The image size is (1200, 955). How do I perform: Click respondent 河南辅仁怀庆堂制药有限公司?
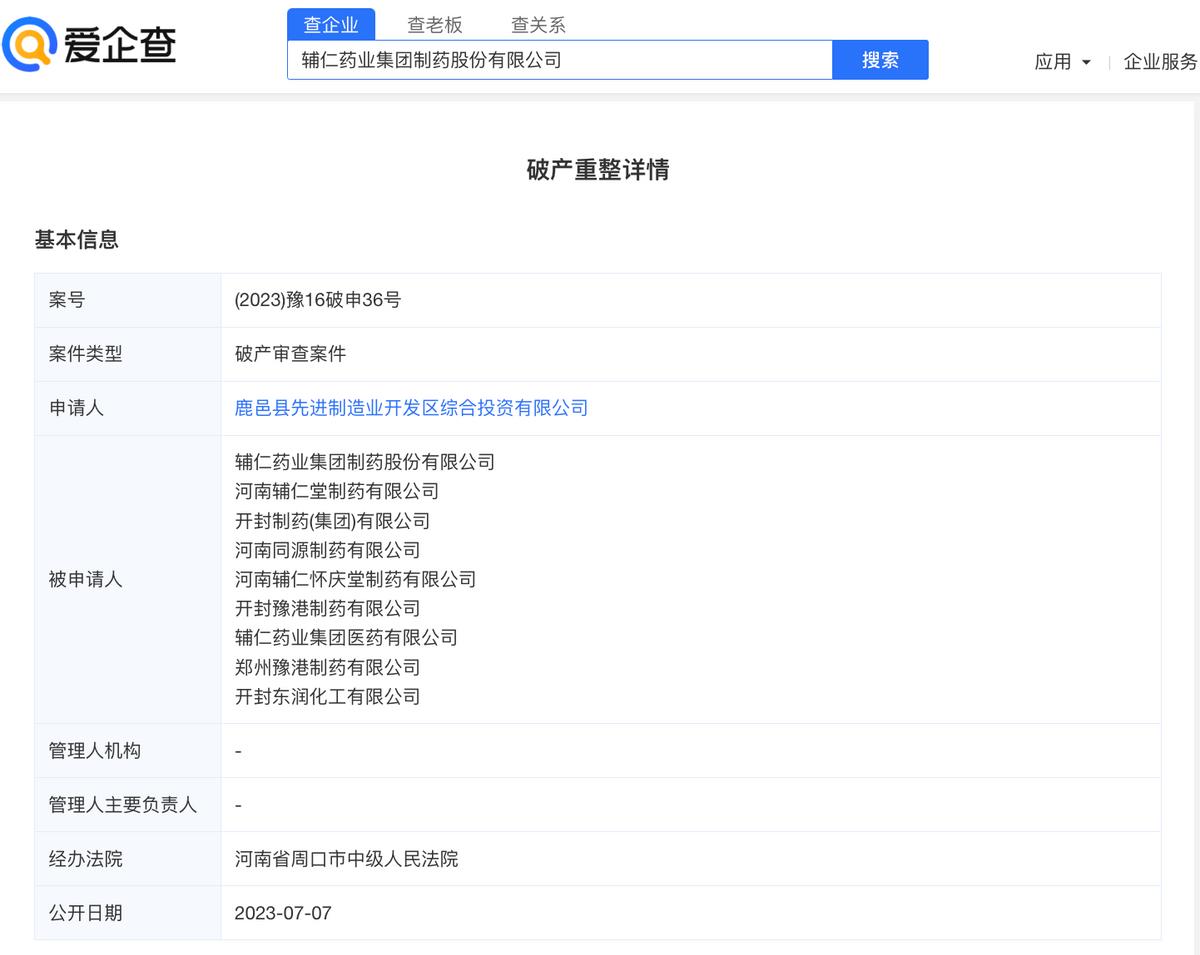click(x=355, y=579)
